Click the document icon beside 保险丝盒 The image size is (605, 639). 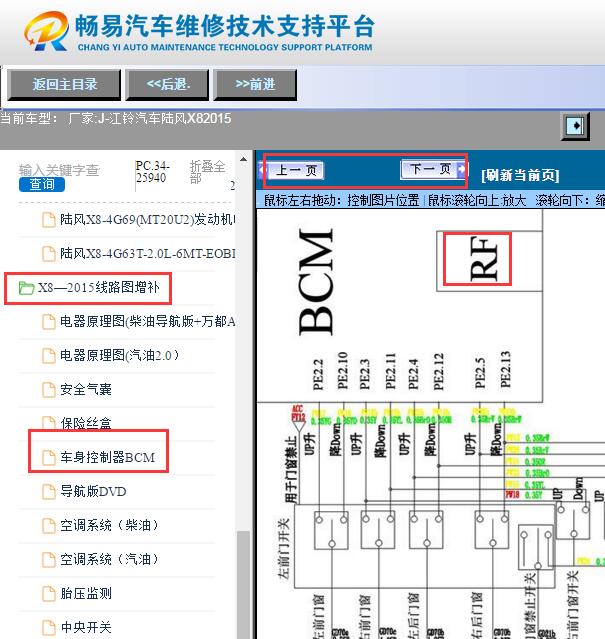click(x=49, y=423)
